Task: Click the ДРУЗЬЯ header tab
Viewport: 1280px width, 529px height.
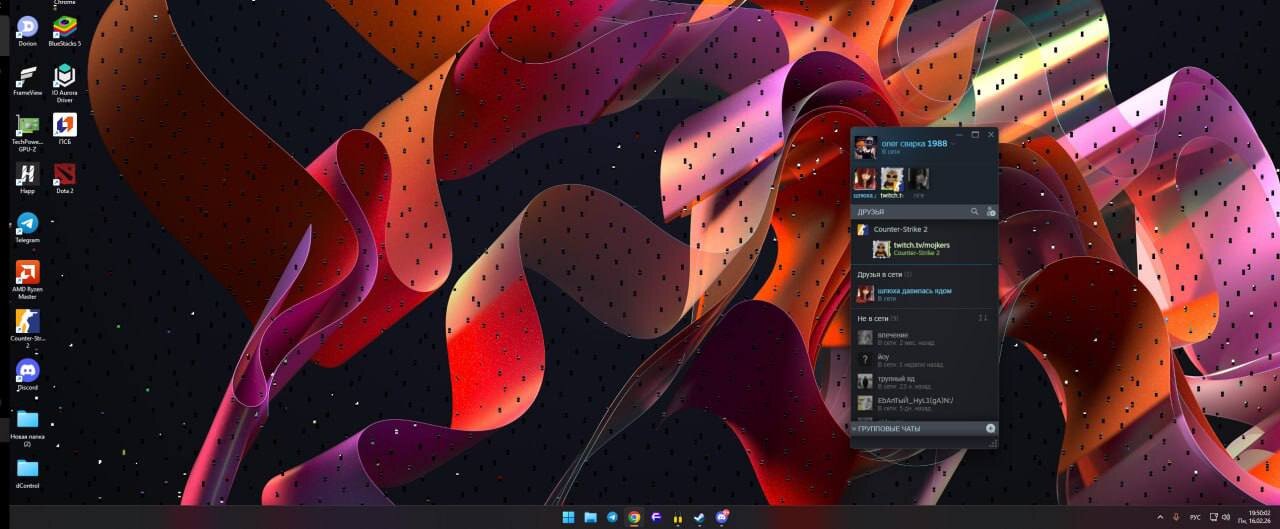Action: (x=871, y=212)
